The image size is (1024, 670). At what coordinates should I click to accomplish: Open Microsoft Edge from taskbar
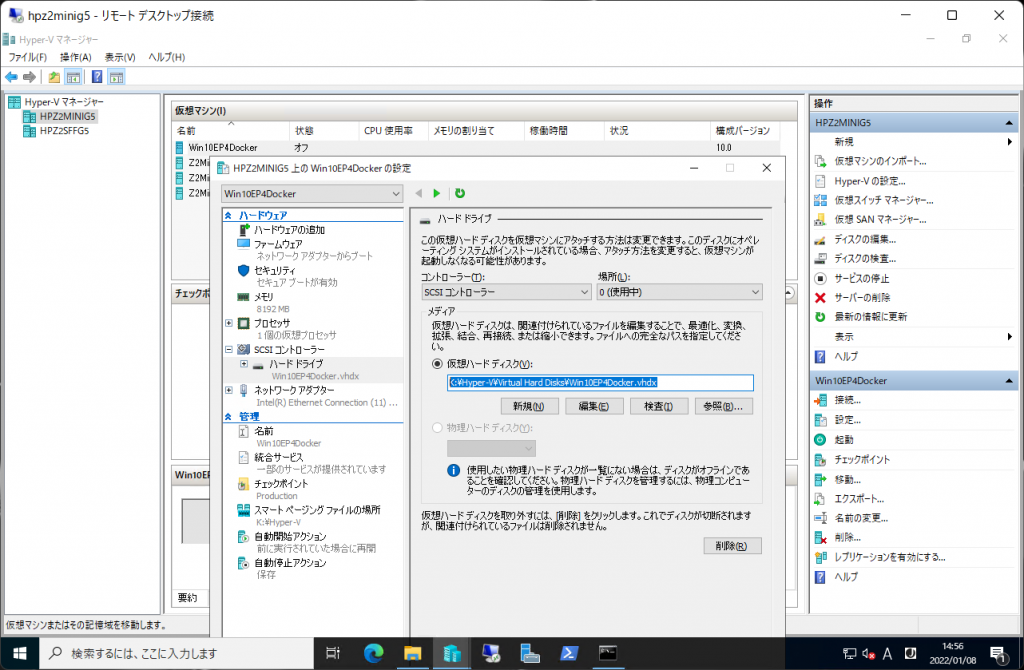click(374, 653)
